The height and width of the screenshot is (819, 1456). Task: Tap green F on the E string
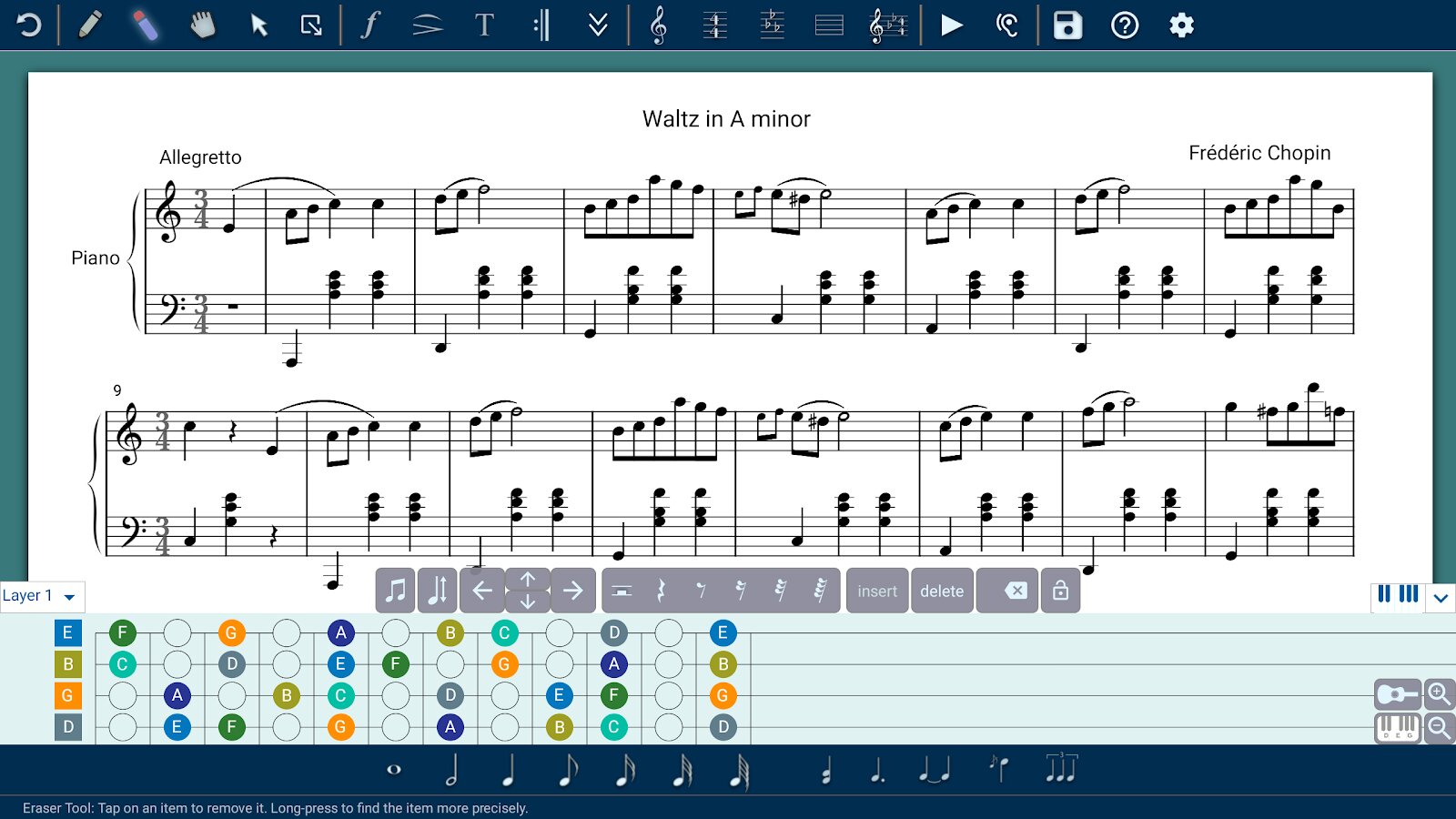(x=123, y=632)
